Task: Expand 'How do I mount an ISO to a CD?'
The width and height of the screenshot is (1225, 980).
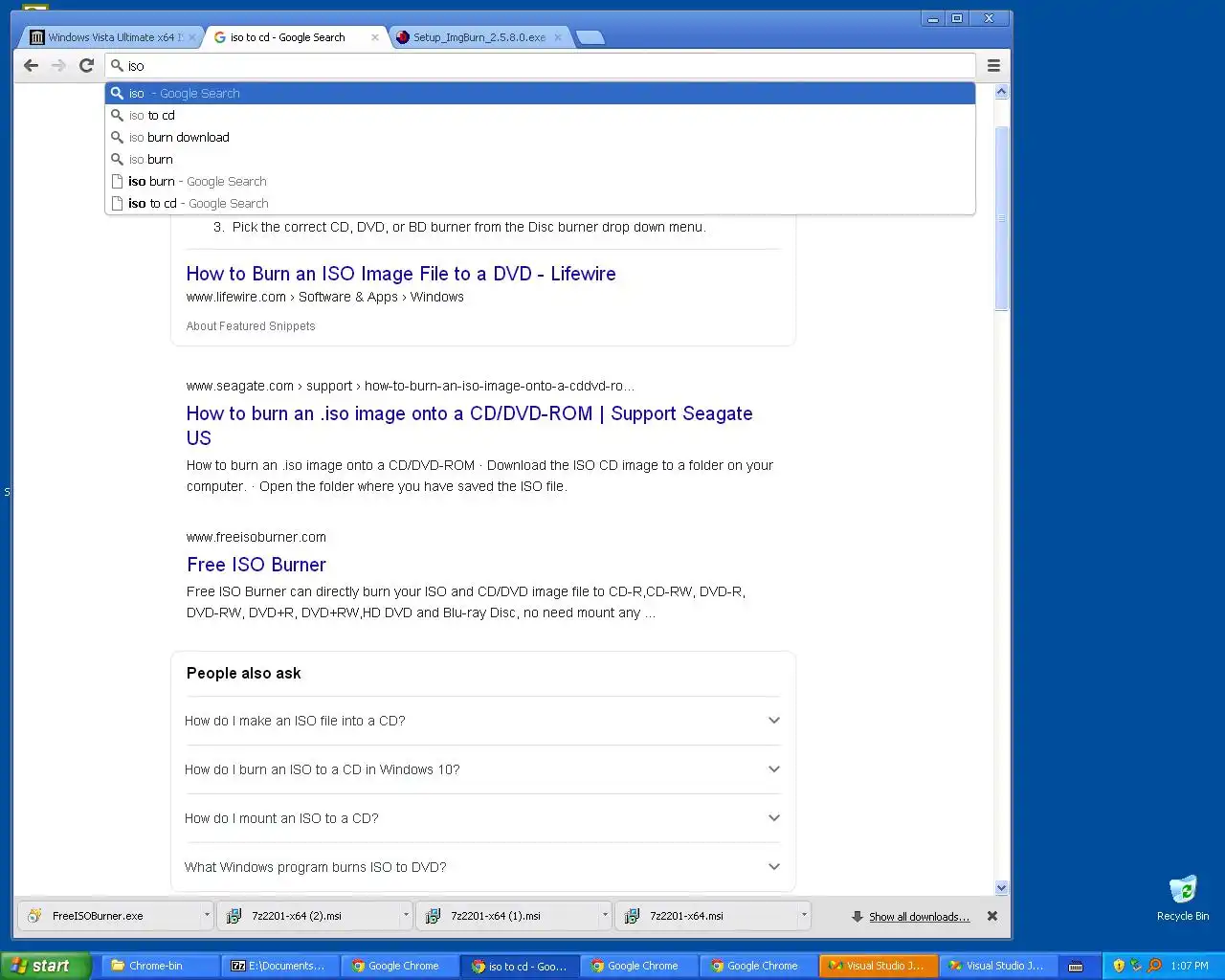Action: 482,818
